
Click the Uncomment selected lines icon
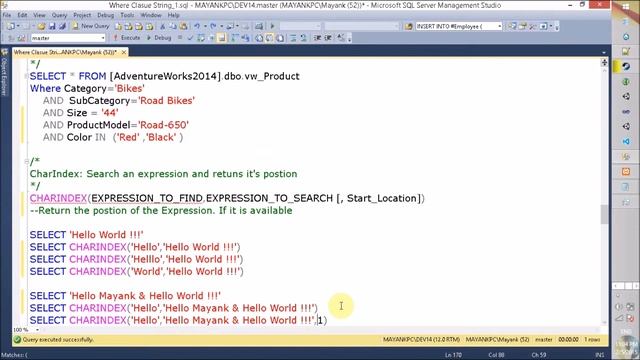(303, 38)
